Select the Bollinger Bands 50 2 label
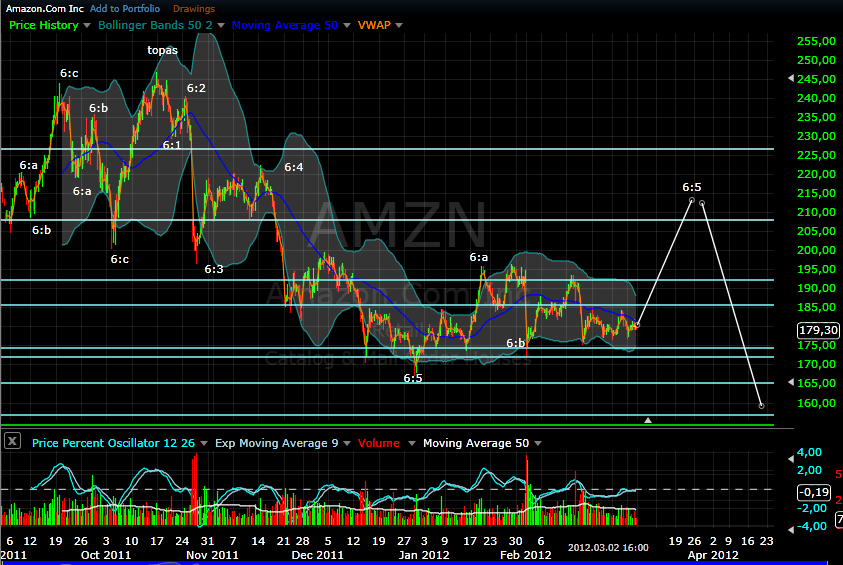843x565 pixels. [155, 25]
